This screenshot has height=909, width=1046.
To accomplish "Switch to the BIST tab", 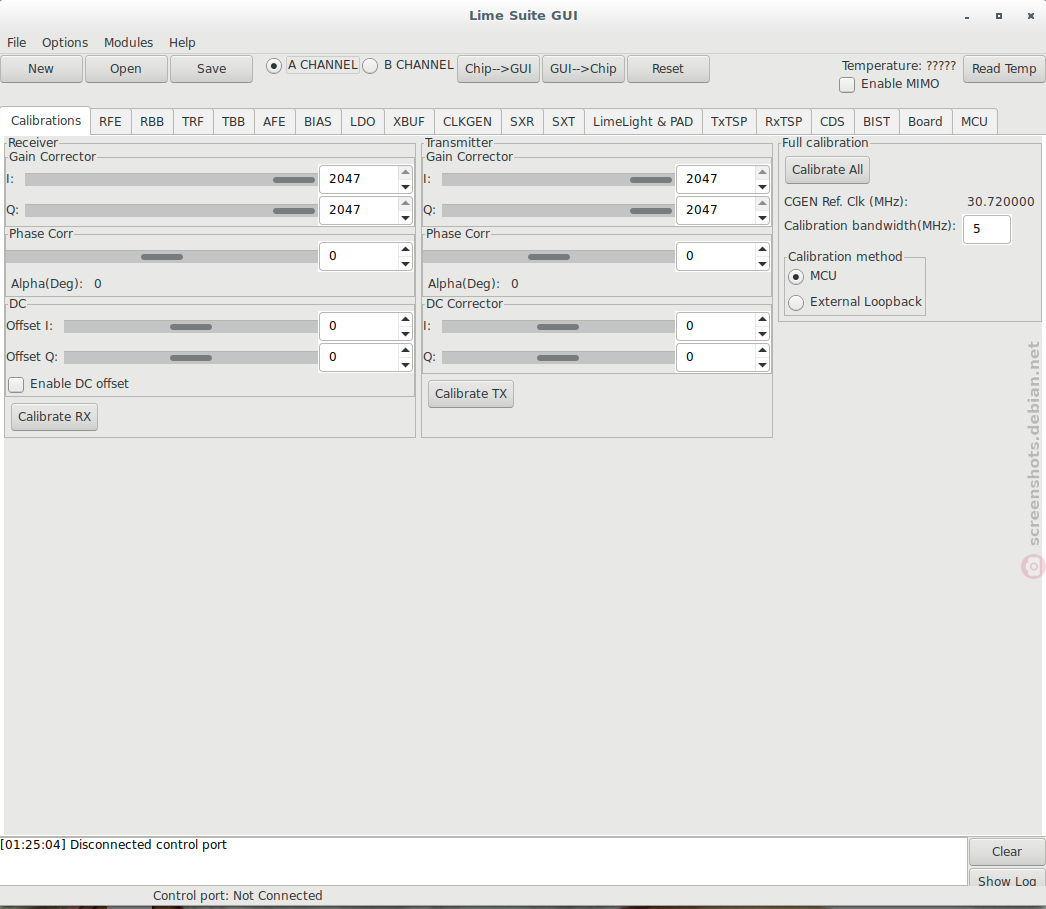I will click(877, 121).
